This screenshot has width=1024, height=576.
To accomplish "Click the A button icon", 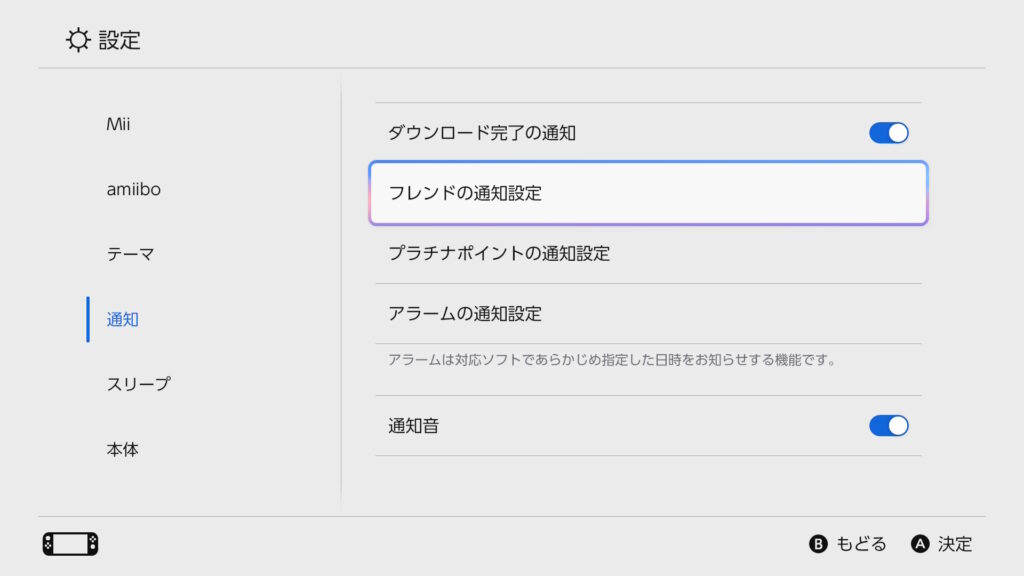I will 920,544.
